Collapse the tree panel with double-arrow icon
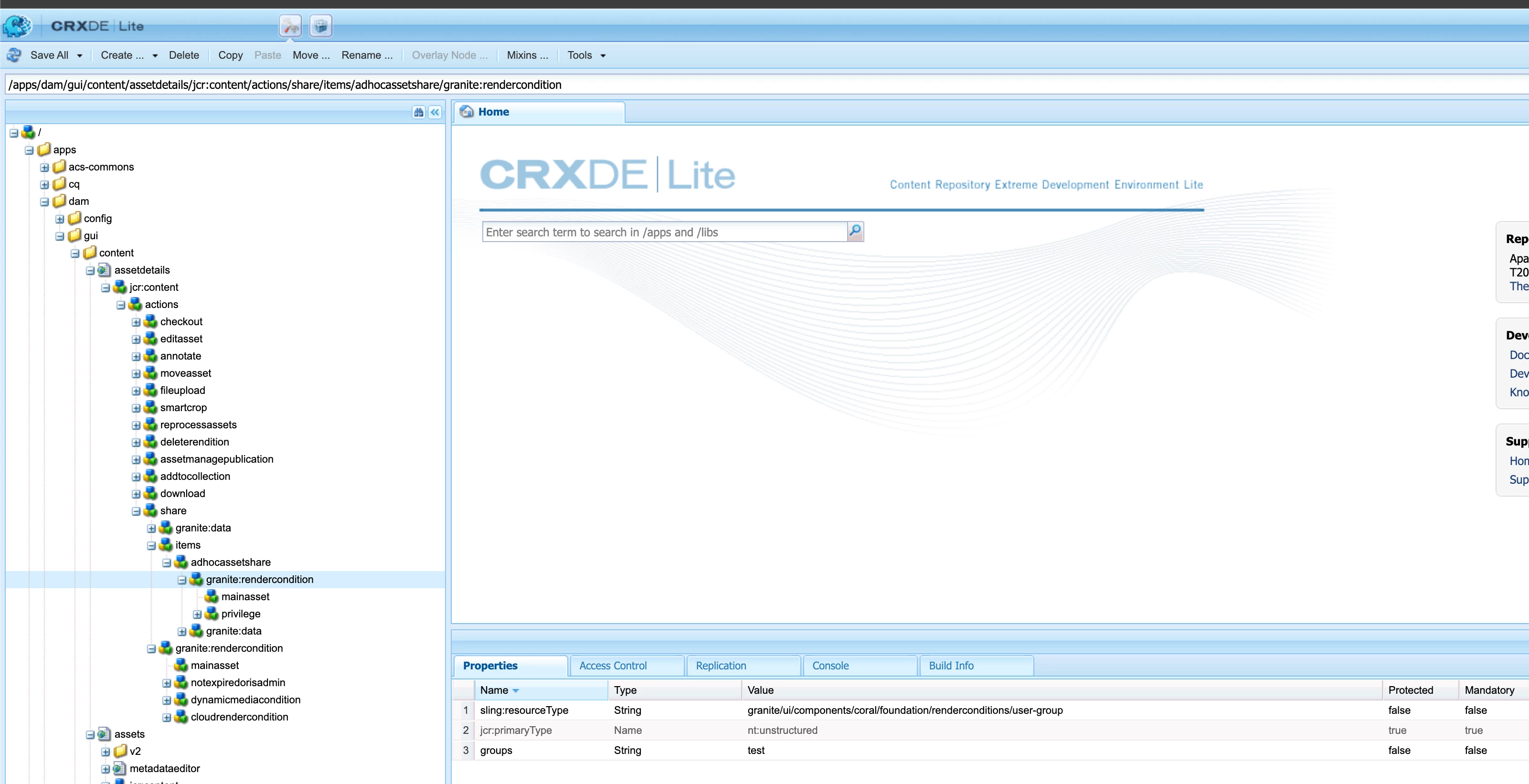 435,112
